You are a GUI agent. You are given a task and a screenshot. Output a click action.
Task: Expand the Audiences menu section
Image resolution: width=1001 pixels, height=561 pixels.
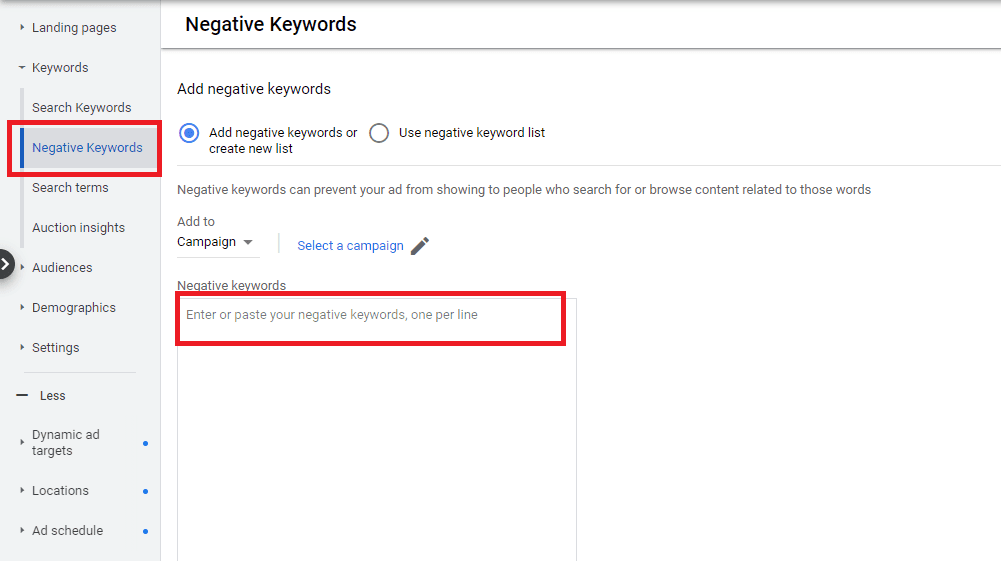pyautogui.click(x=62, y=268)
